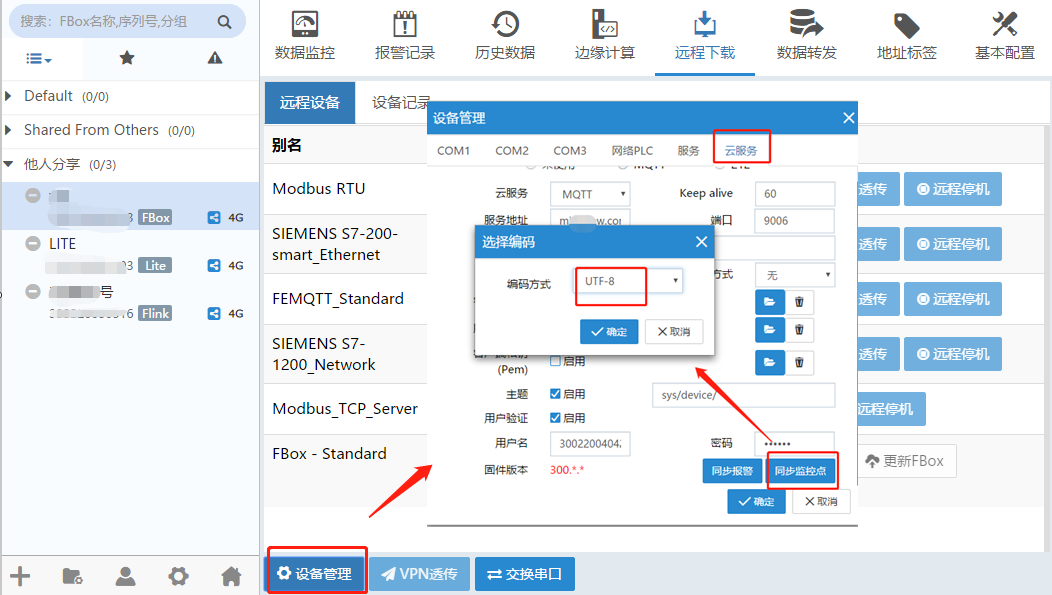Select the 网络PLC tab
The height and width of the screenshot is (595, 1052).
(x=632, y=151)
